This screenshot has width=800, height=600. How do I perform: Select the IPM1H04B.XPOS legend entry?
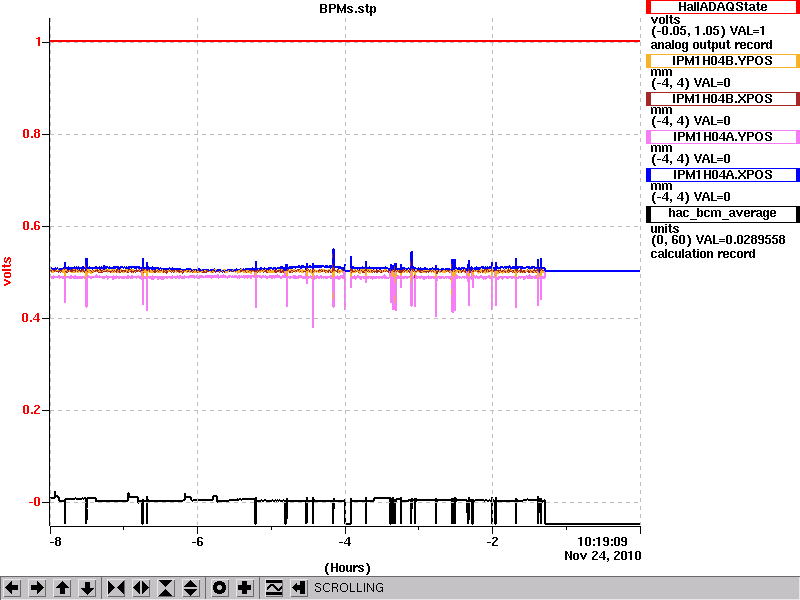[722, 99]
